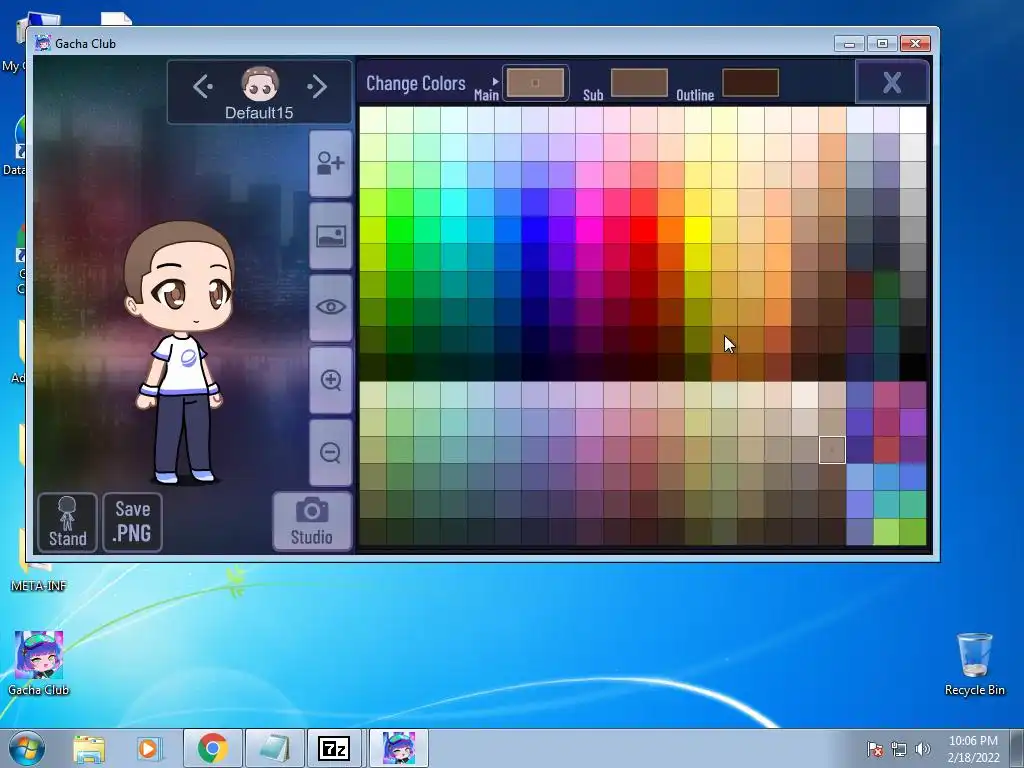Maximize the Gacha Club window

click(882, 44)
